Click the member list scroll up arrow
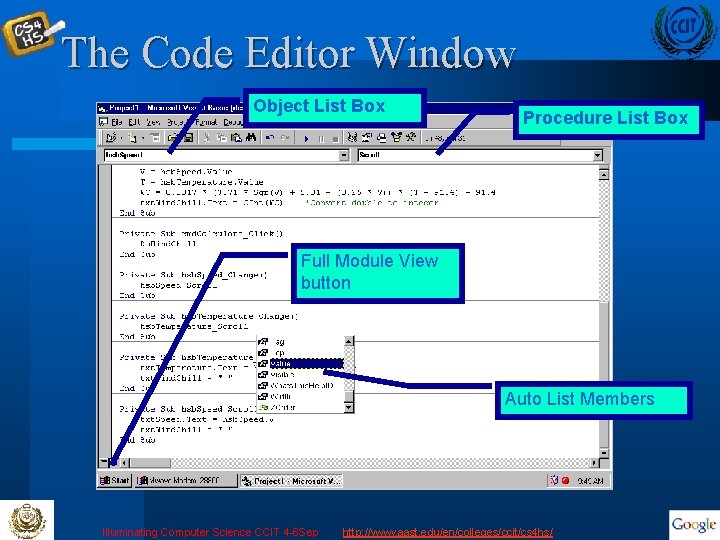Image resolution: width=720 pixels, height=540 pixels. click(349, 341)
